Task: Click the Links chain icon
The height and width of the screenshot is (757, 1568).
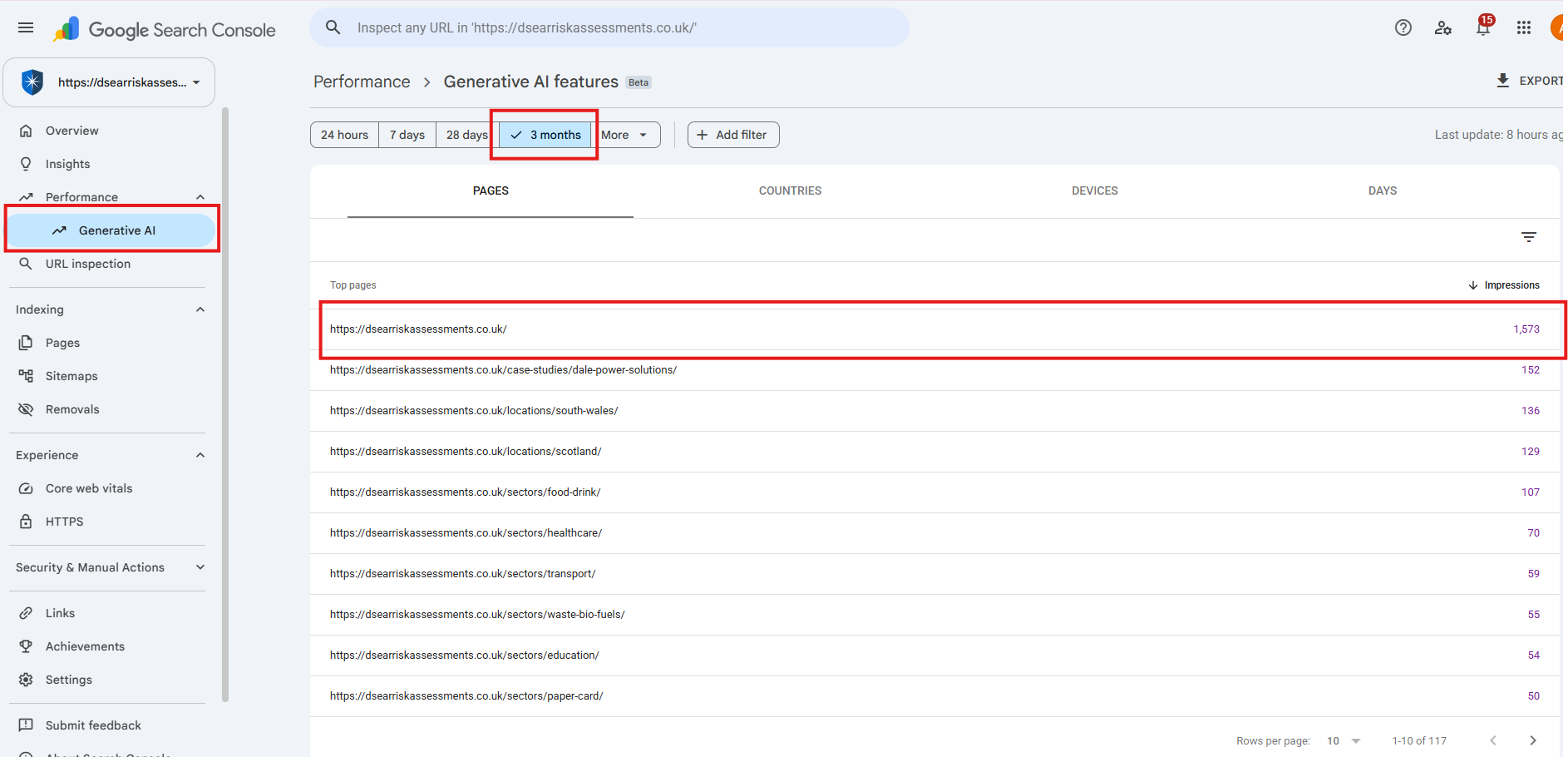Action: point(26,613)
